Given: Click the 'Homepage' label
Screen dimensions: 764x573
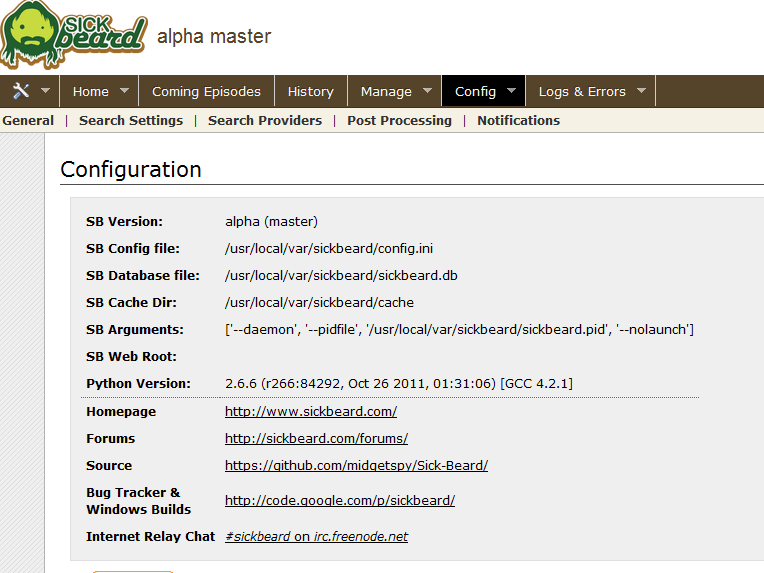Looking at the screenshot, I should tap(121, 412).
